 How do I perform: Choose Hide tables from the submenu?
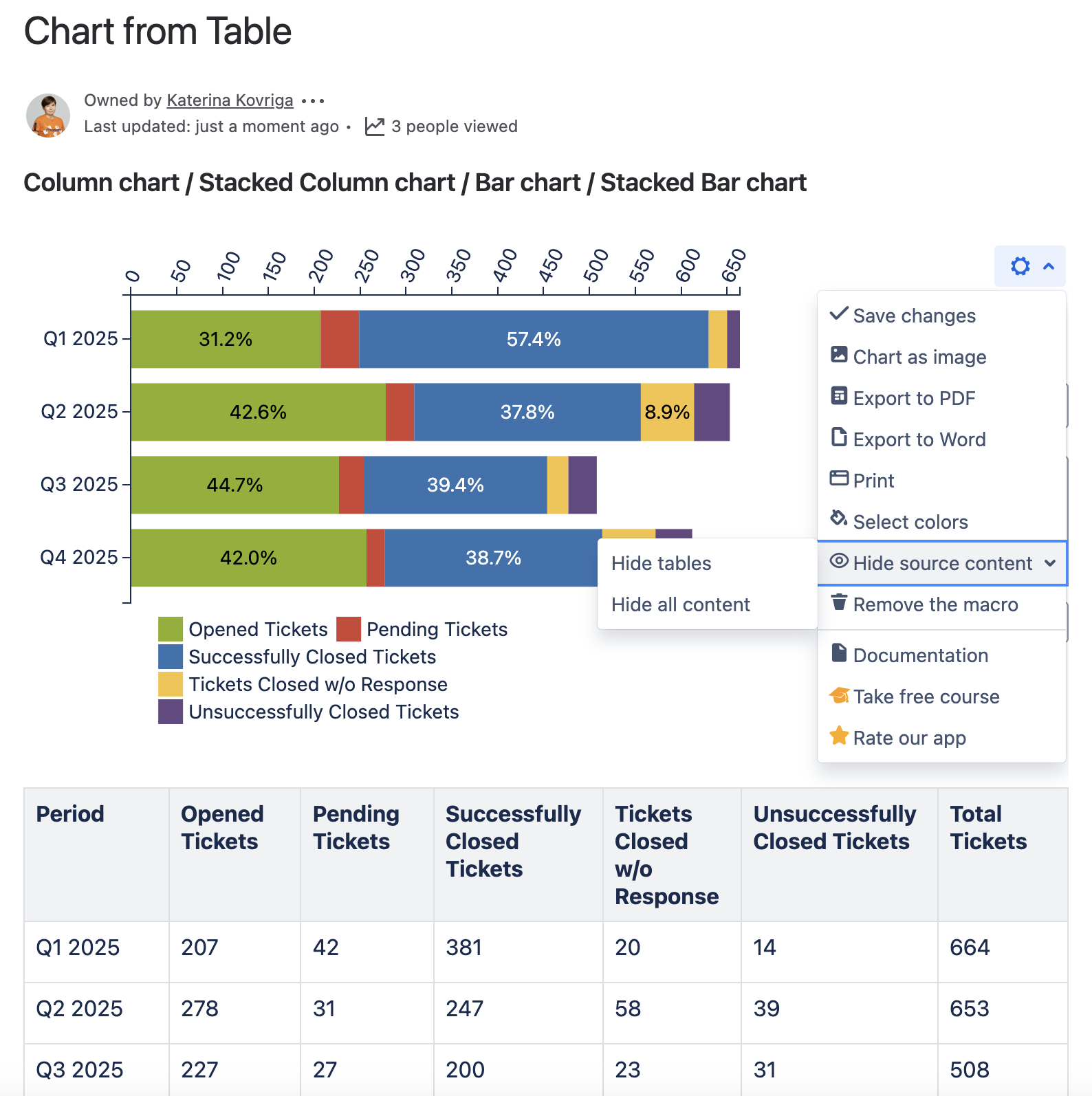(x=661, y=564)
